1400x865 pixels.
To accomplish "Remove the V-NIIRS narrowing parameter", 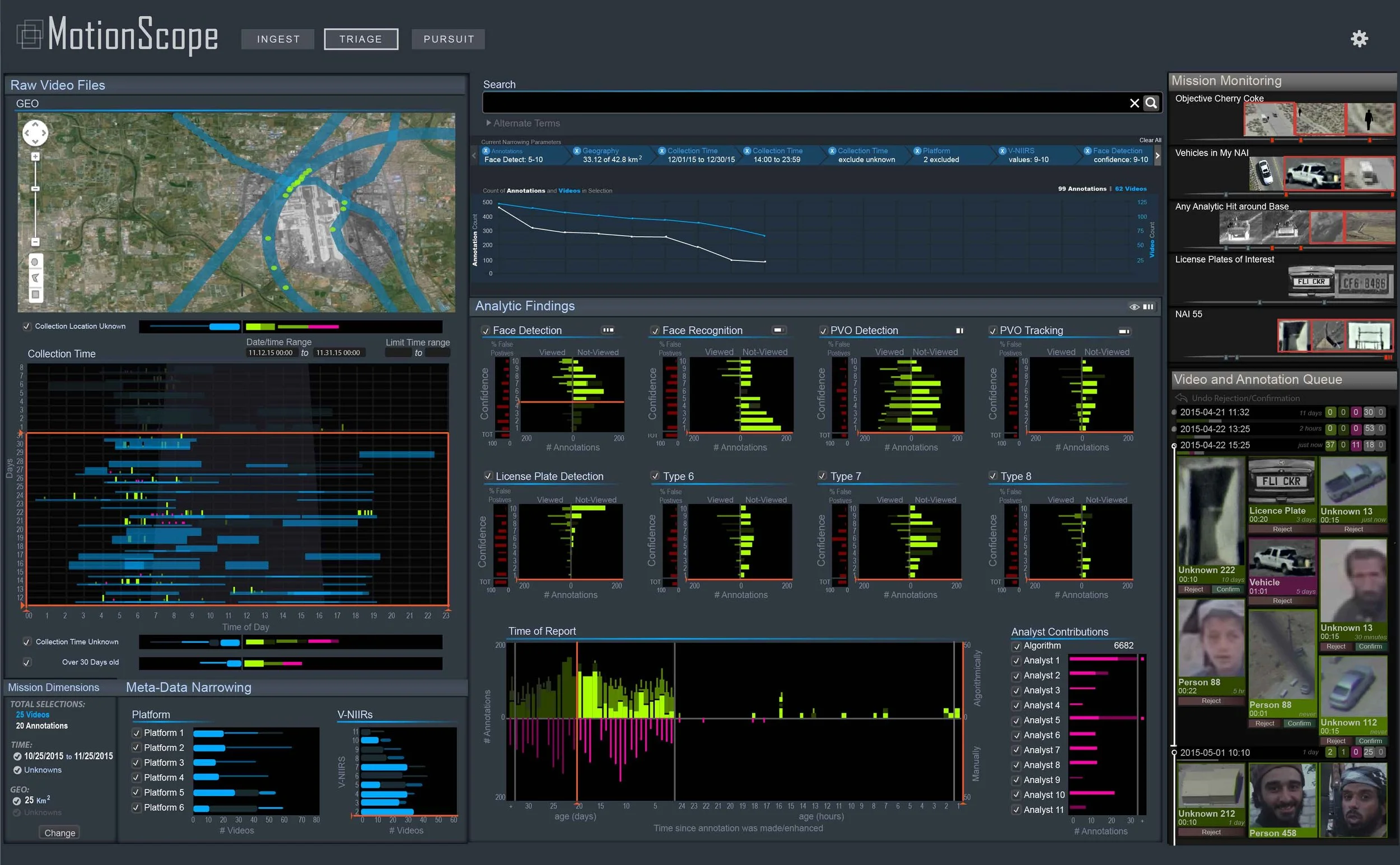I will click(x=1002, y=151).
